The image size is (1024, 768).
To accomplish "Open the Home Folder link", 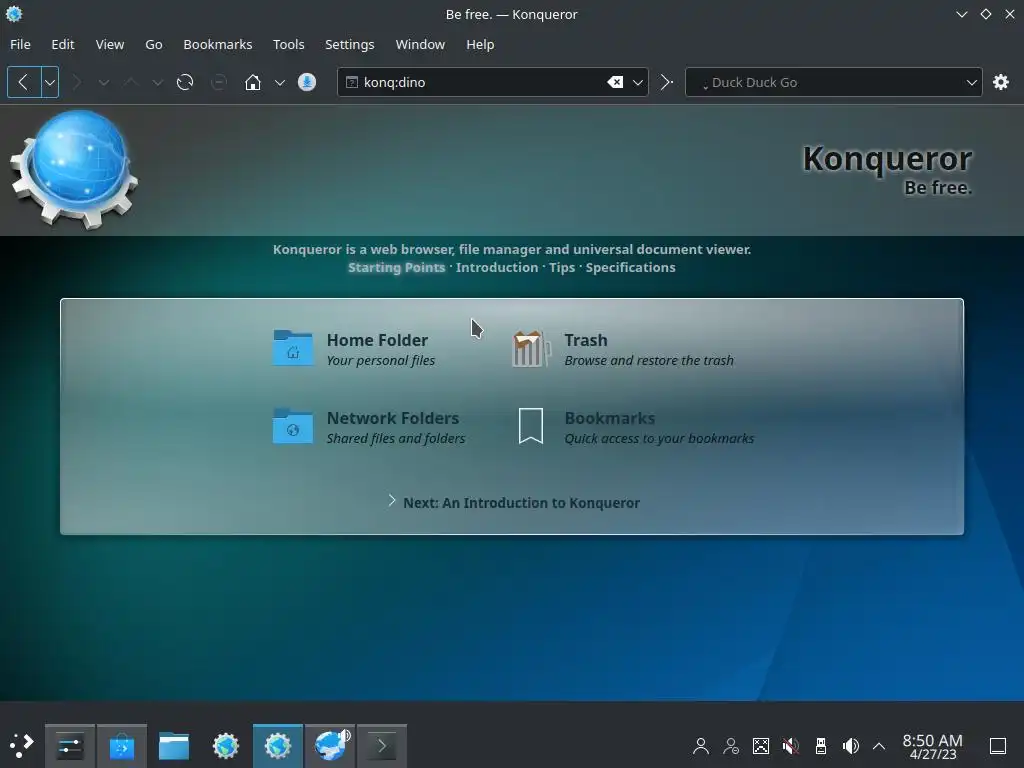I will pos(377,340).
